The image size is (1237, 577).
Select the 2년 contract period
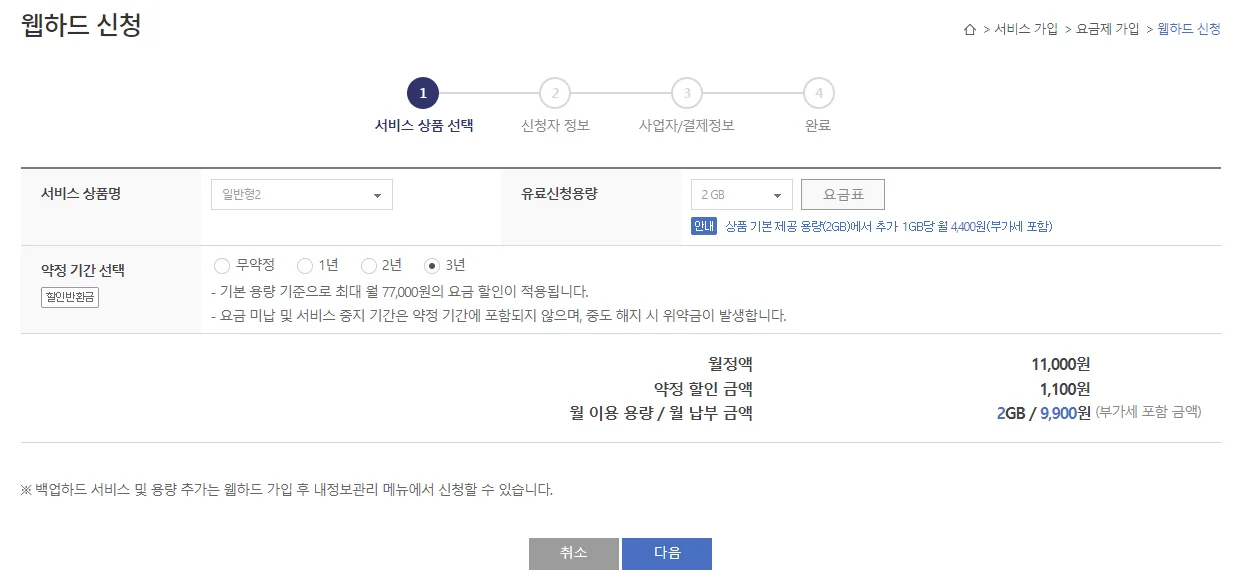pyautogui.click(x=369, y=266)
